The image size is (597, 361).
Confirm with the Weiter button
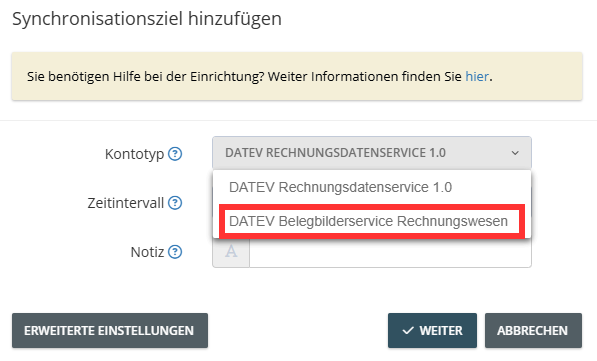pyautogui.click(x=432, y=331)
